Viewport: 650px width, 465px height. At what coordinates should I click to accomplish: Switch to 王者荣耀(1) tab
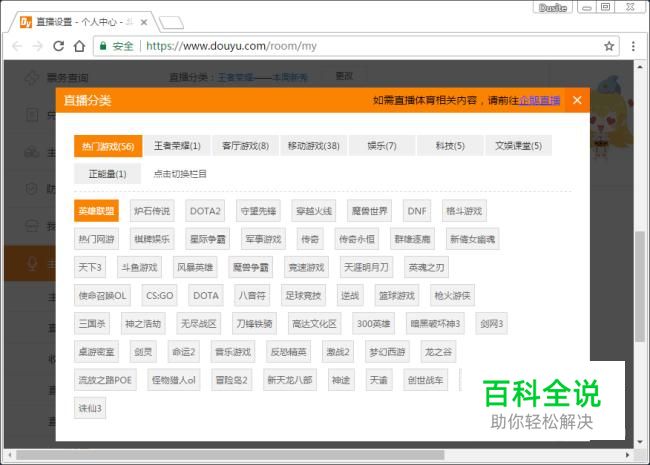(177, 146)
